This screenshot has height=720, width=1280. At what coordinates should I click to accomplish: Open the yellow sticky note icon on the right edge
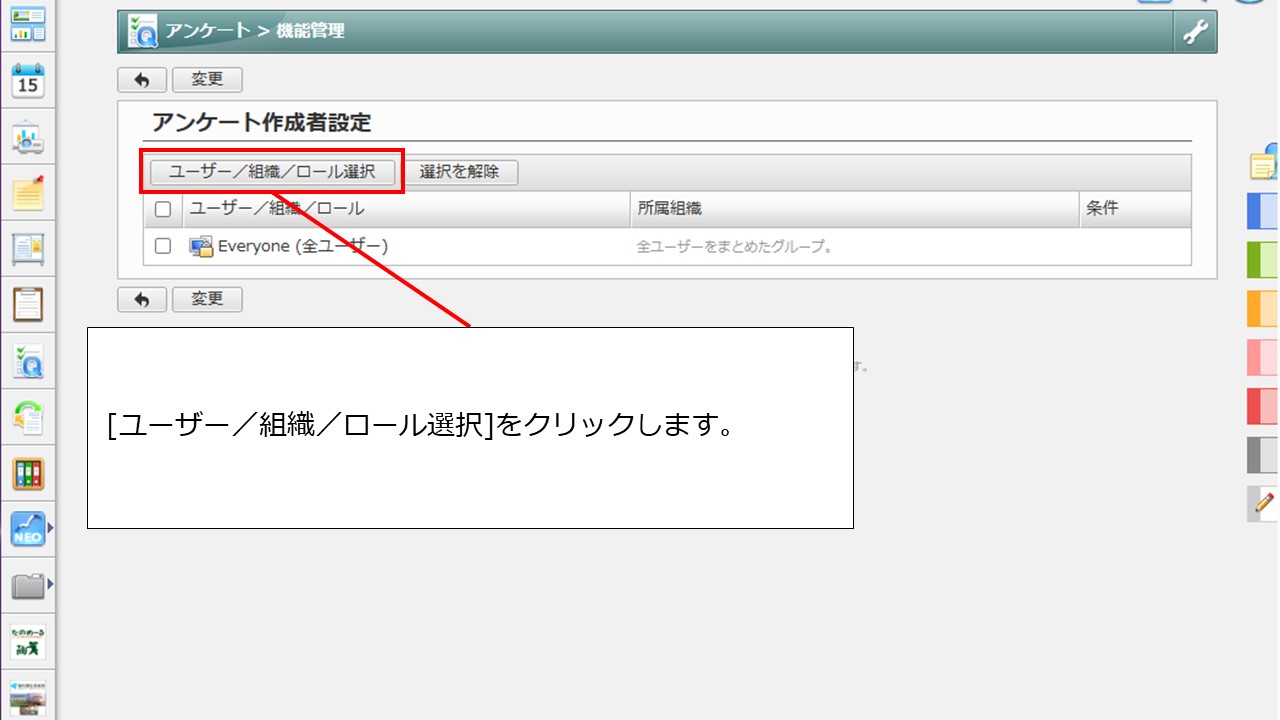(x=1264, y=164)
